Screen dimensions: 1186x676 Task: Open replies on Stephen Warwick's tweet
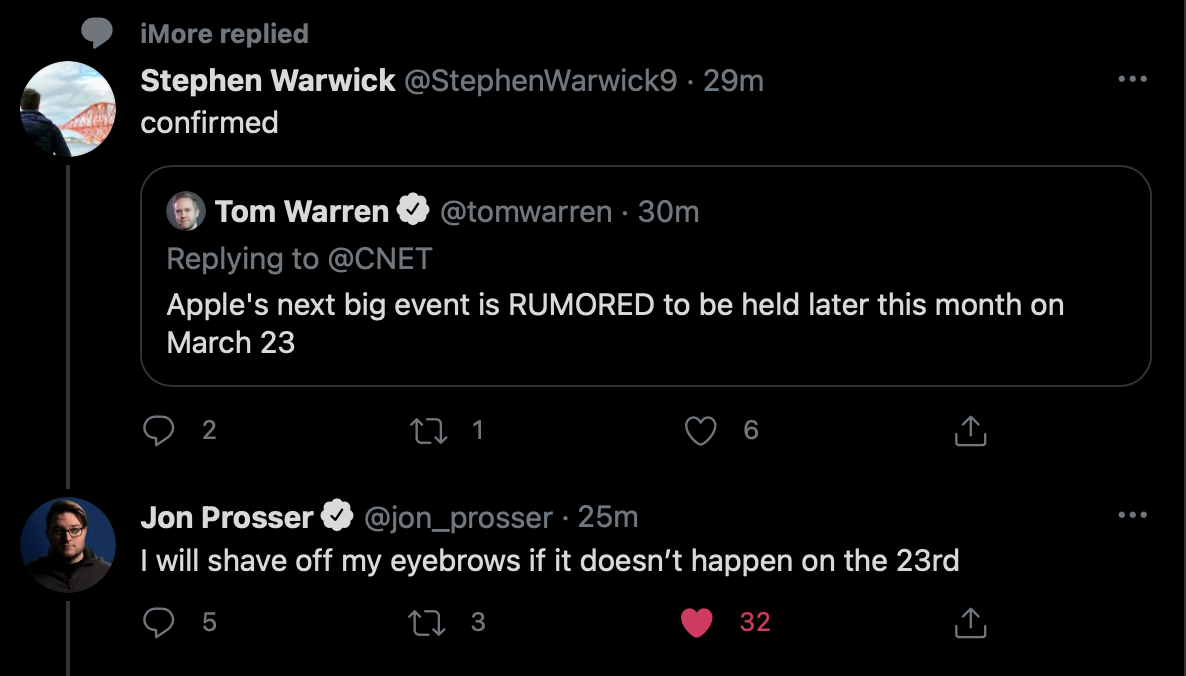159,430
